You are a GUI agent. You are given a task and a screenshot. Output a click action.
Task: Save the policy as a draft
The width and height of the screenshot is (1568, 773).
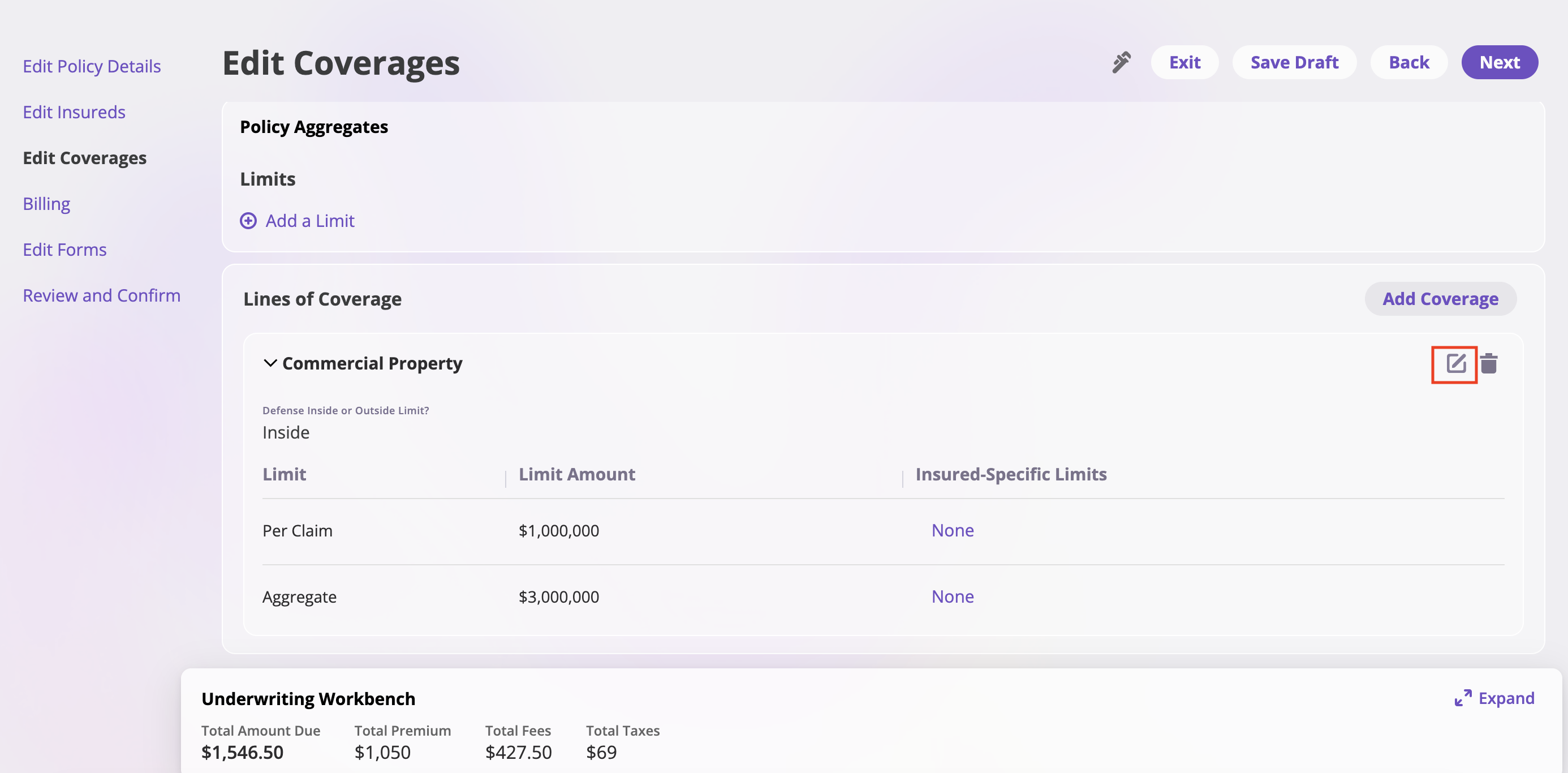point(1294,62)
